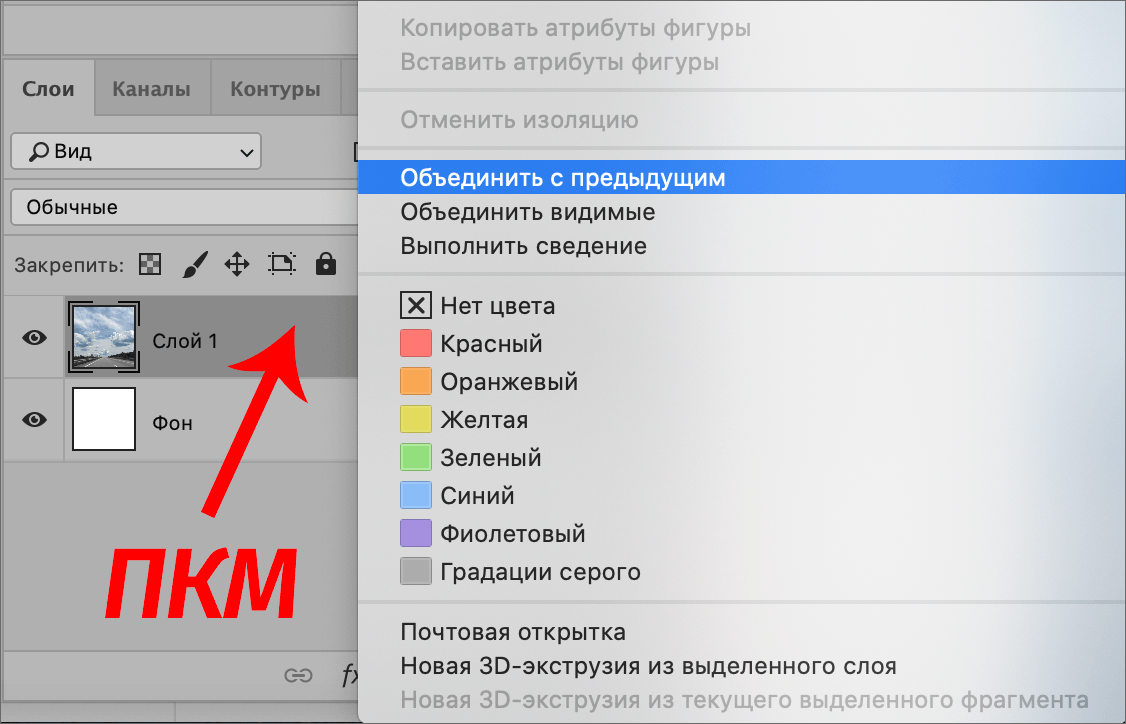Click the lock position move icon

(x=237, y=263)
